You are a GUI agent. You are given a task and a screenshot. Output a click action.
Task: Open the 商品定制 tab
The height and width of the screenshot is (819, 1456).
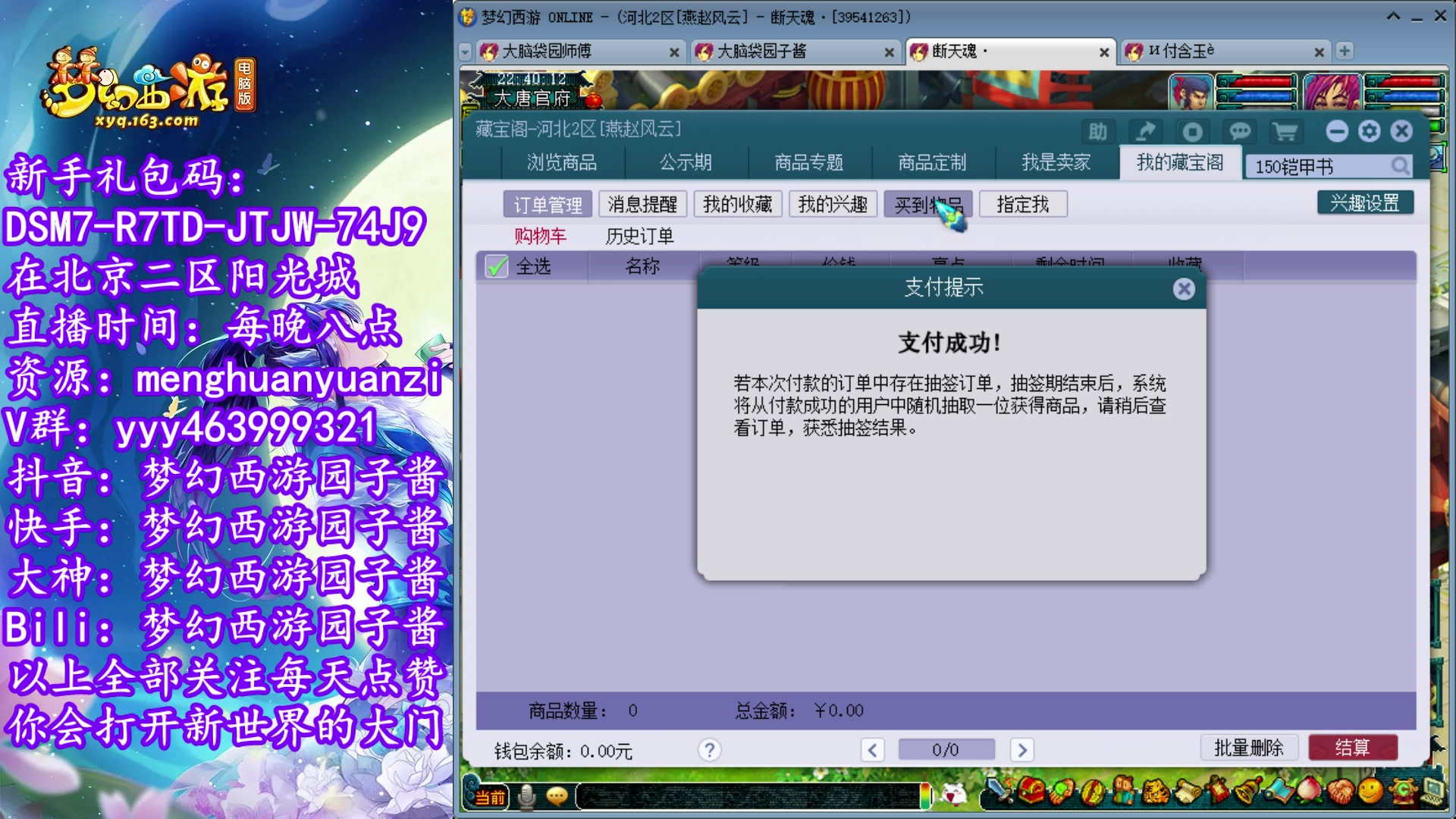coord(932,162)
